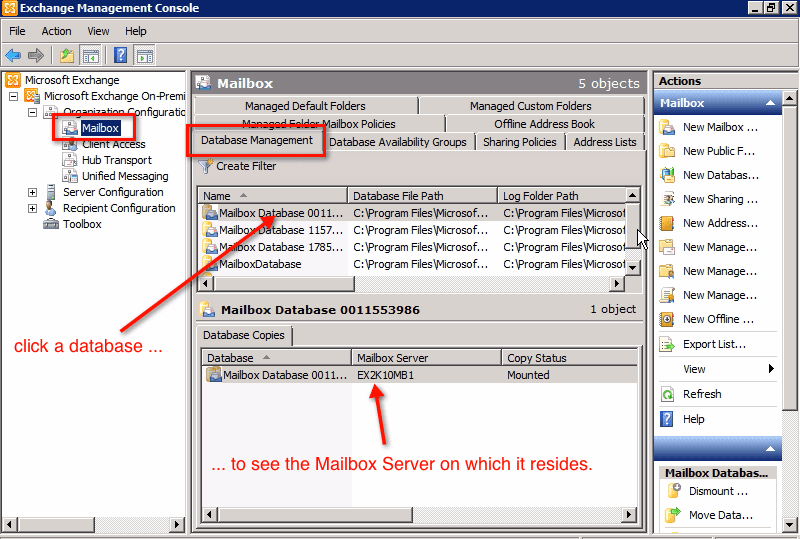
Task: Switch to the Address Lists tab
Action: [x=605, y=142]
